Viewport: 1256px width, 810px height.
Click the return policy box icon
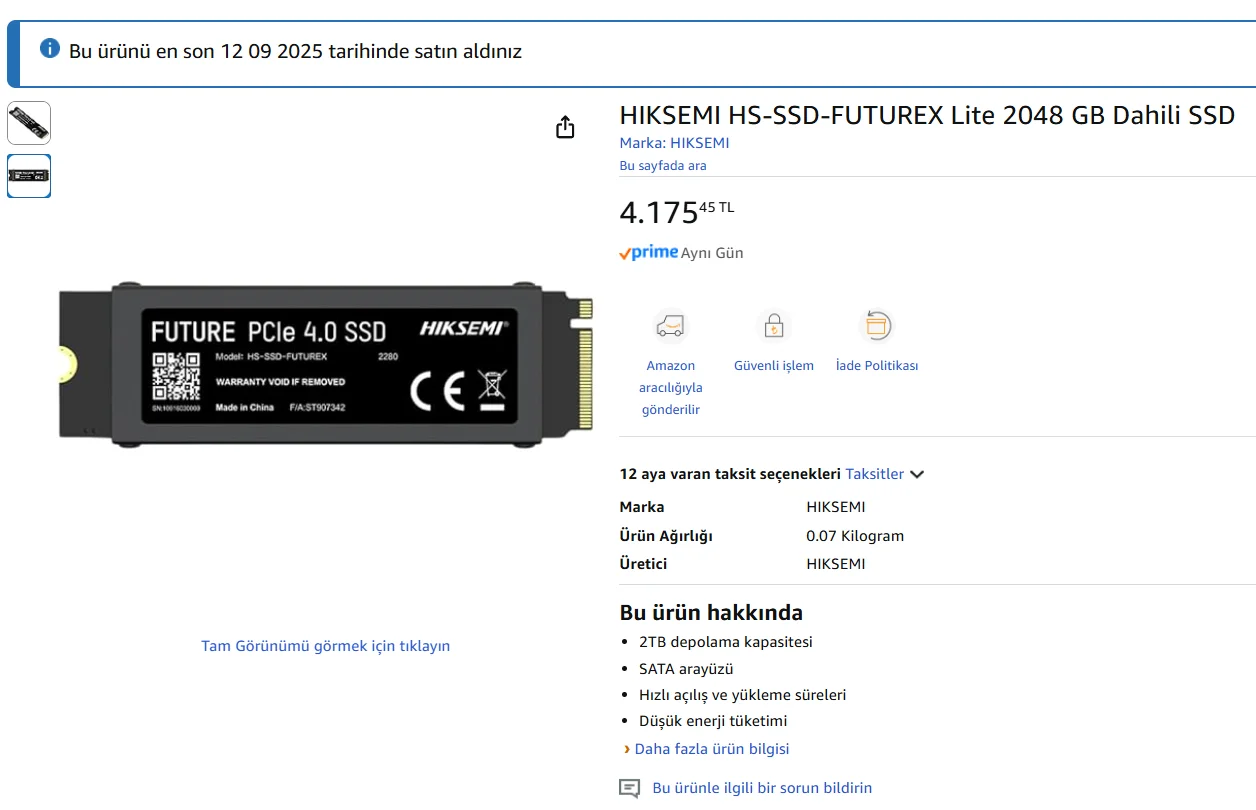click(876, 326)
